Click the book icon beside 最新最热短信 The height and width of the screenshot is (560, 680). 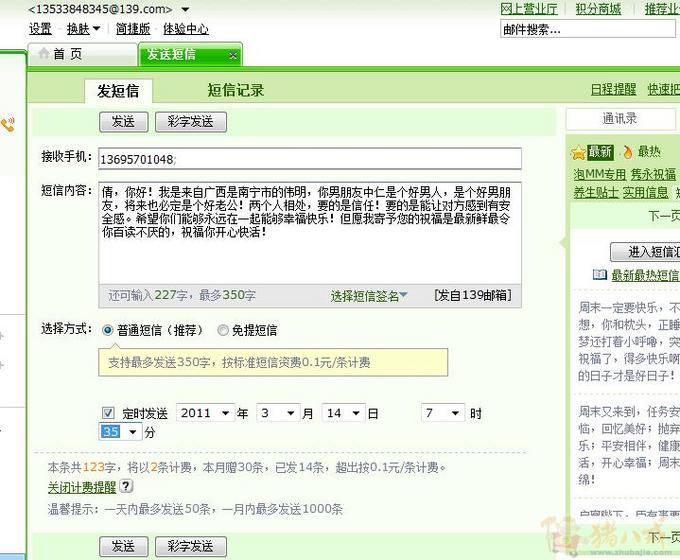click(x=600, y=275)
